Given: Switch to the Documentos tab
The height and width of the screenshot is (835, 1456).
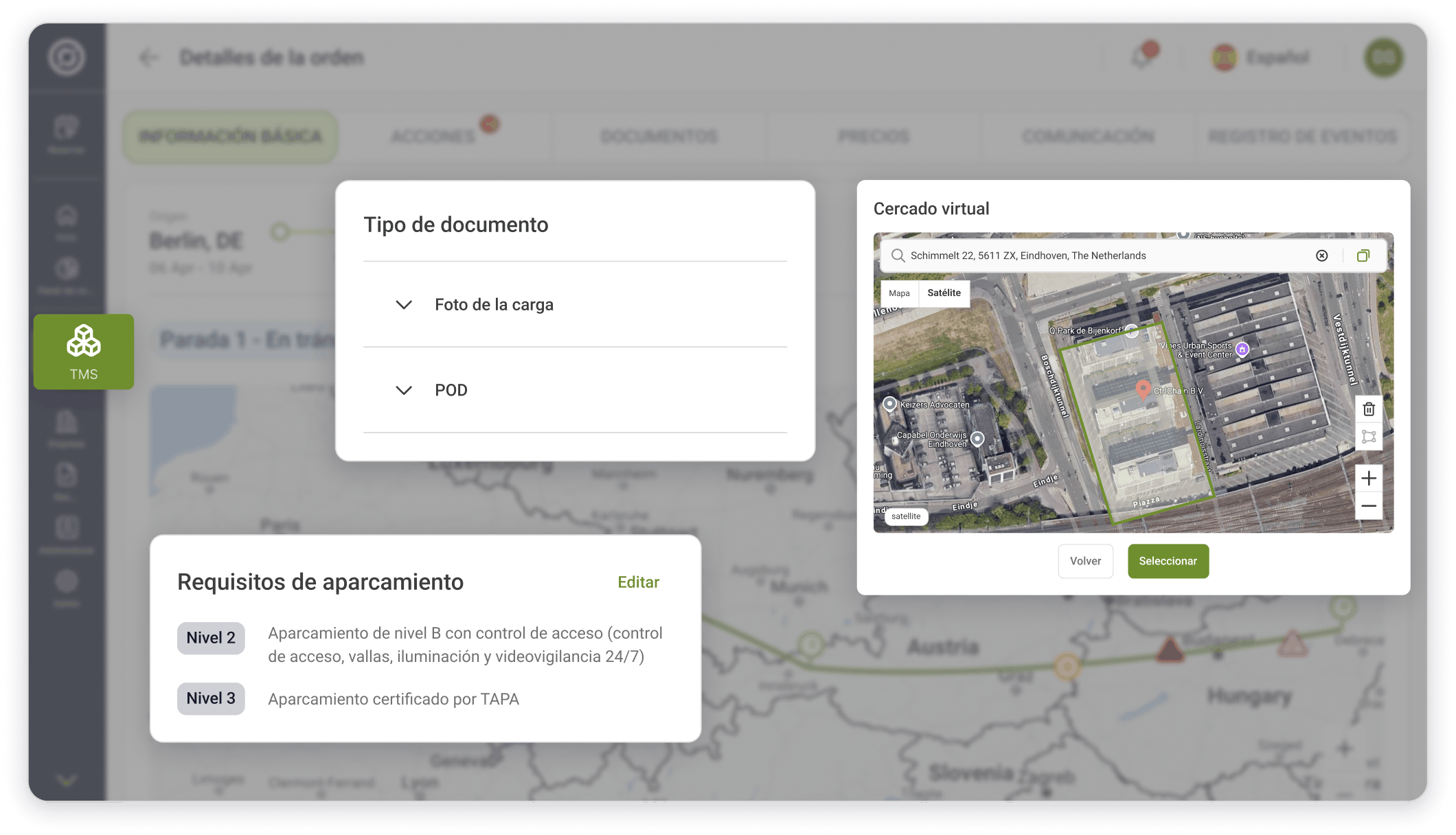Looking at the screenshot, I should (x=659, y=137).
